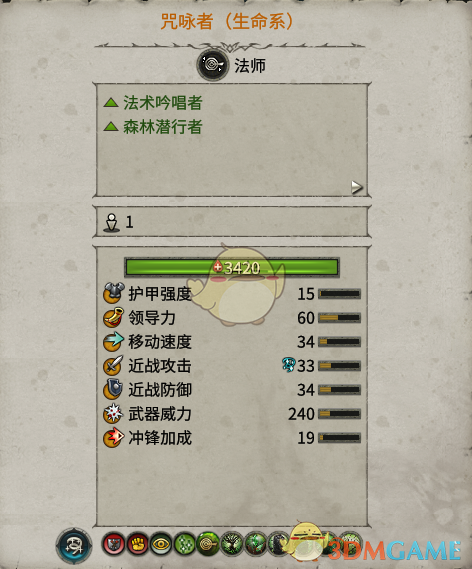The width and height of the screenshot is (472, 569).
Task: Select the green tree spell icon
Action: (x=231, y=544)
